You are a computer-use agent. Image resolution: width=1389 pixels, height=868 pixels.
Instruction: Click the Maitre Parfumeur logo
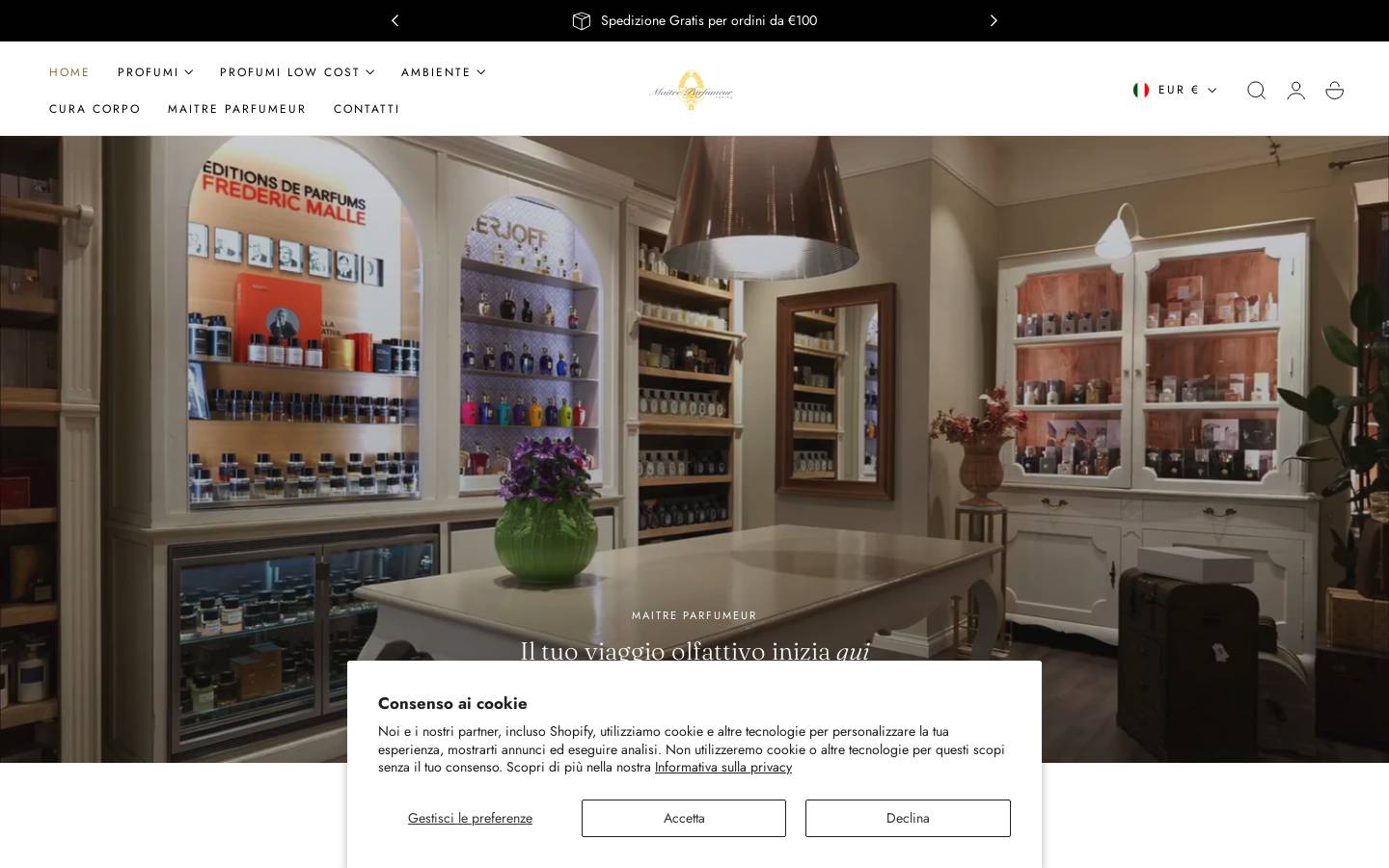click(691, 90)
